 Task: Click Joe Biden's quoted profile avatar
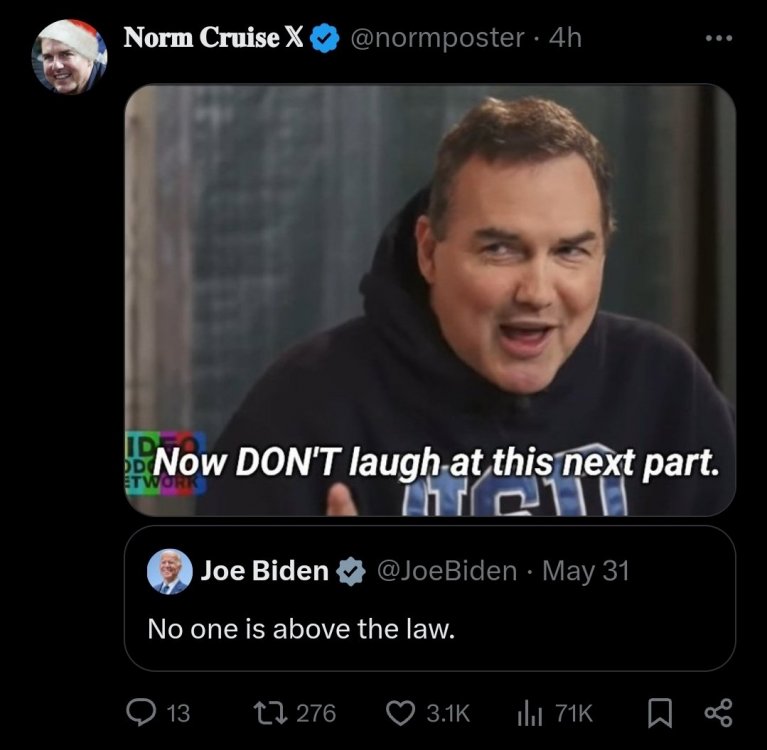click(x=170, y=571)
